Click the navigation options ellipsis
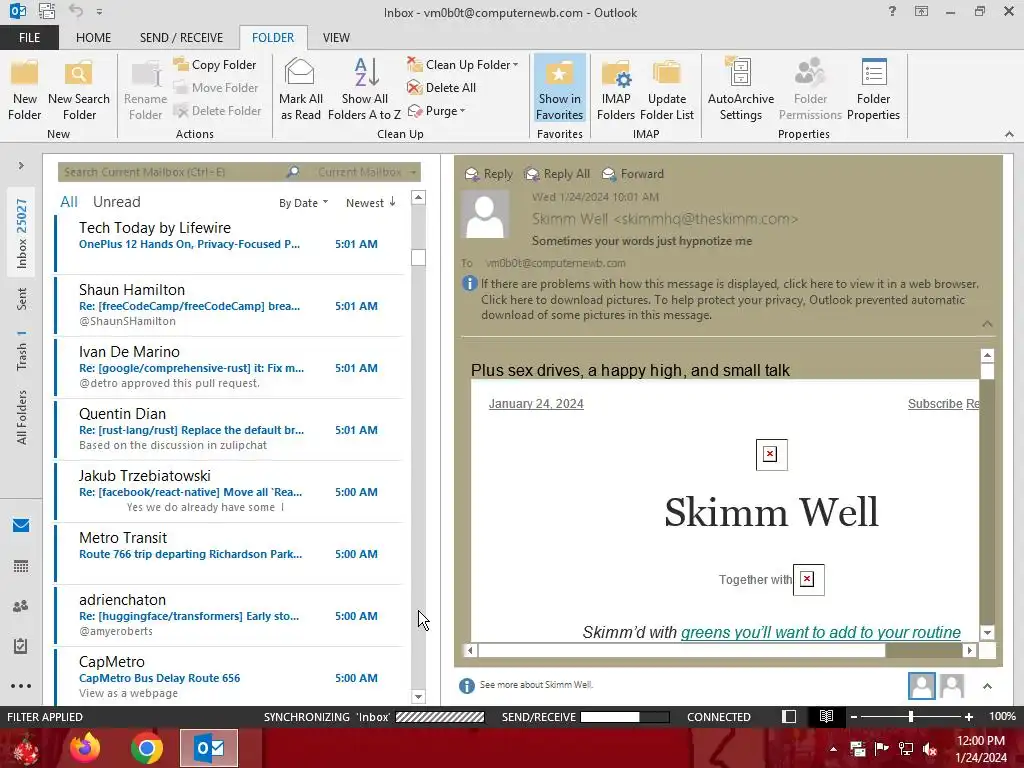This screenshot has height=768, width=1024. coord(21,686)
